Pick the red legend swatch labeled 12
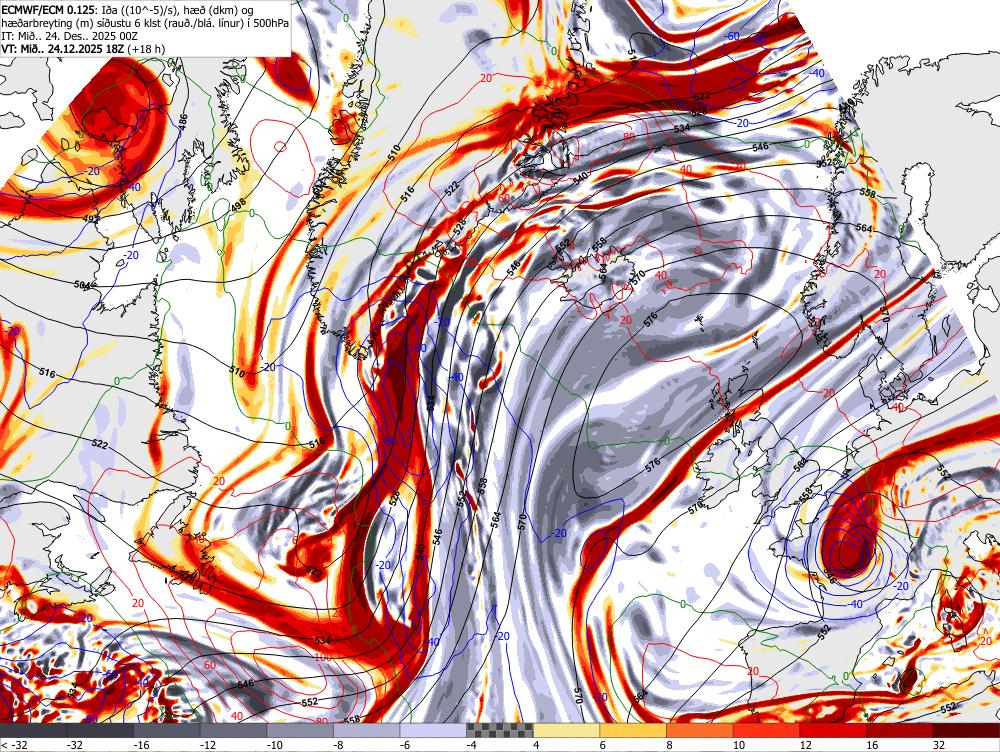The width and height of the screenshot is (1000, 752). point(833,730)
